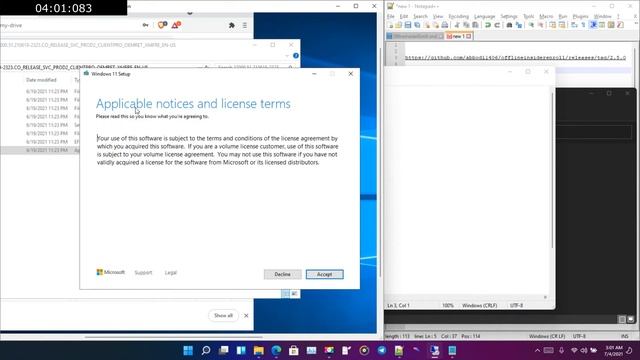640x360 pixels.
Task: Click the Print icon in Notepad++ toolbar
Action: click(444, 25)
